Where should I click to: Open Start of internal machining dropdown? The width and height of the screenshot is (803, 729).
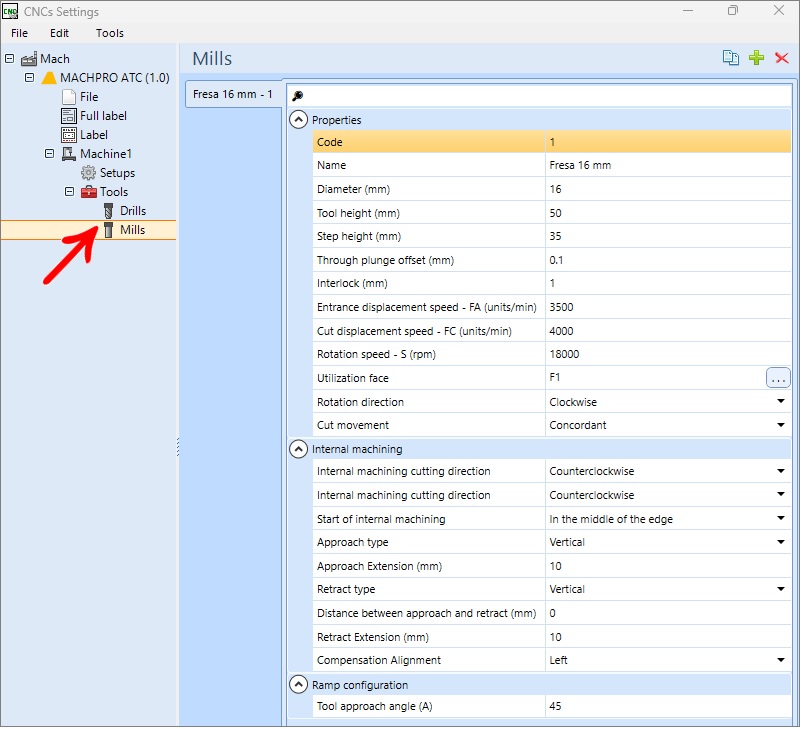click(780, 518)
